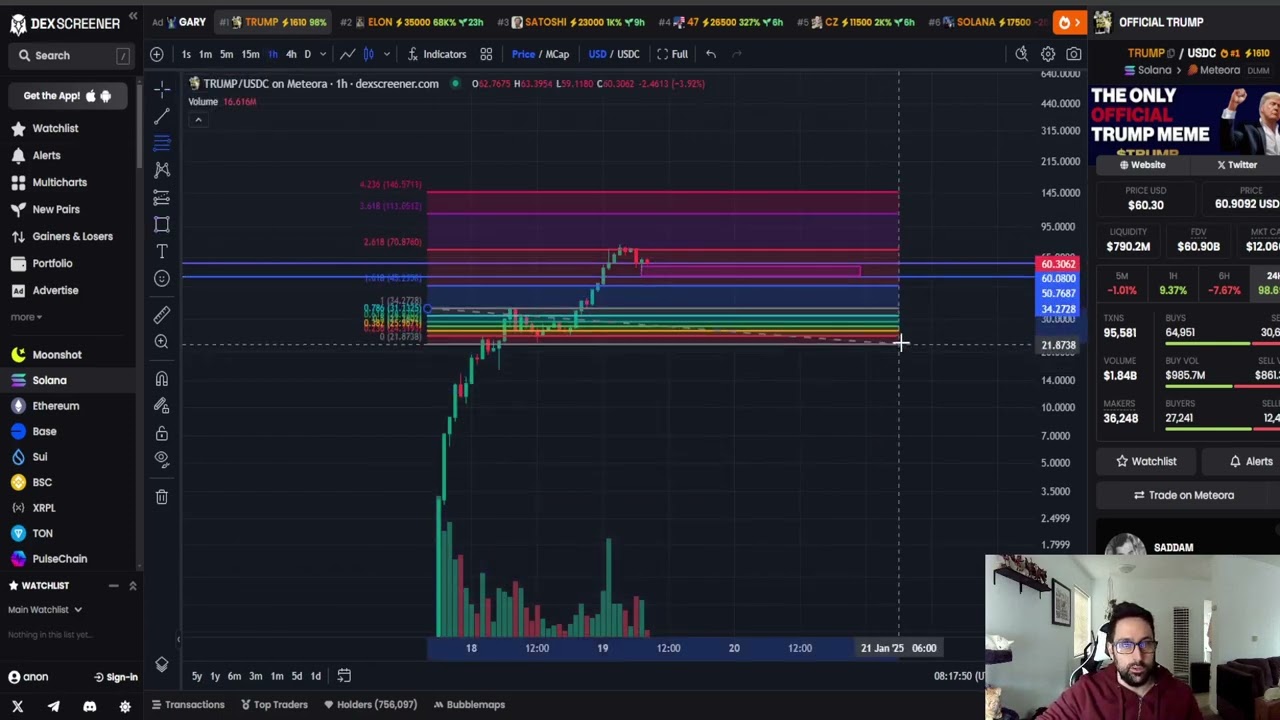Select the Text annotation tool
Viewport: 1280px width, 720px height.
[161, 251]
